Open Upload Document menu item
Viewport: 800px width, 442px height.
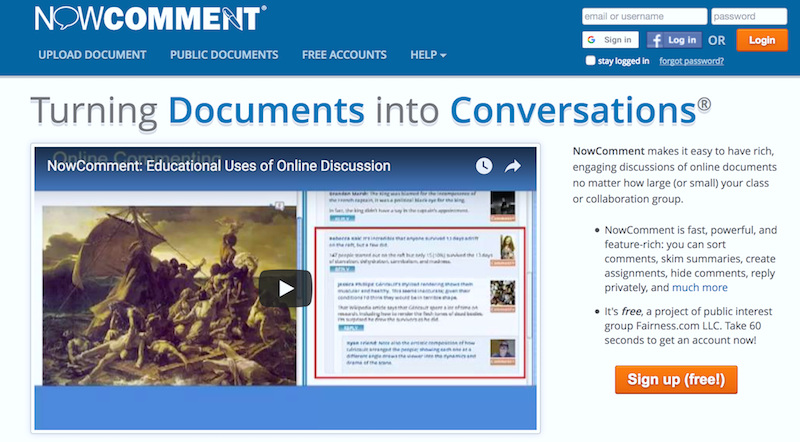92,55
